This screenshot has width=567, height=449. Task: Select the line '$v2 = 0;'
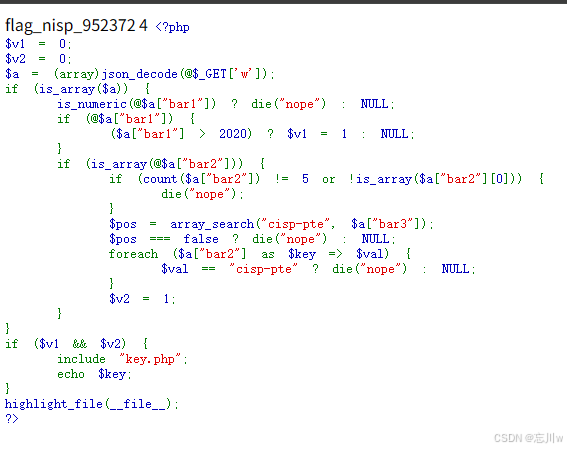point(38,59)
